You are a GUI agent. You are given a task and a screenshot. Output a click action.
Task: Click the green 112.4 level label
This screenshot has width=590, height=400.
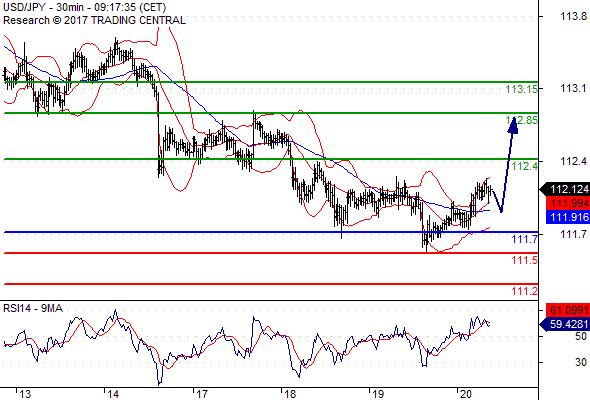(525, 166)
